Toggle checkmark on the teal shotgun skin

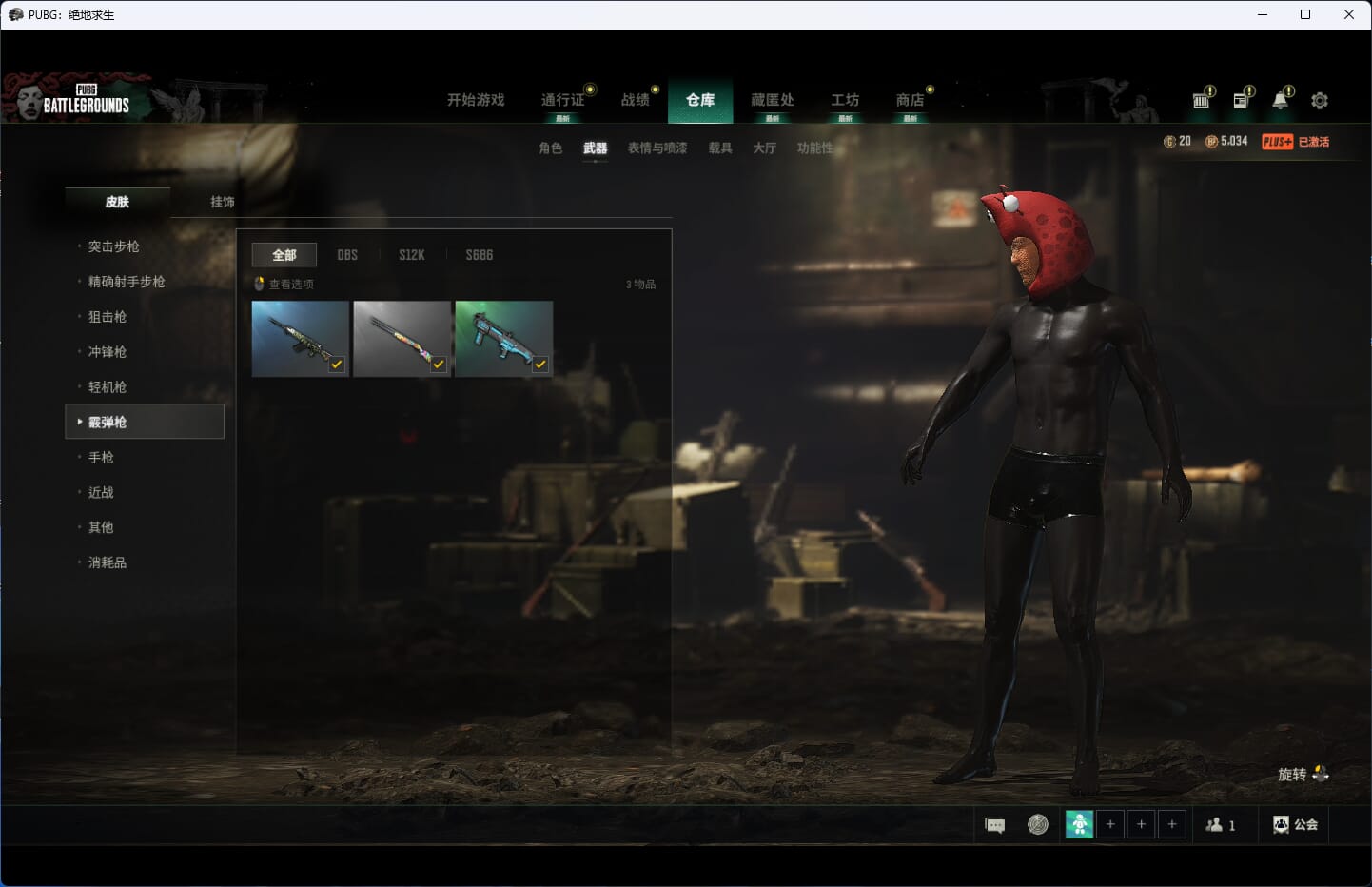pos(540,365)
